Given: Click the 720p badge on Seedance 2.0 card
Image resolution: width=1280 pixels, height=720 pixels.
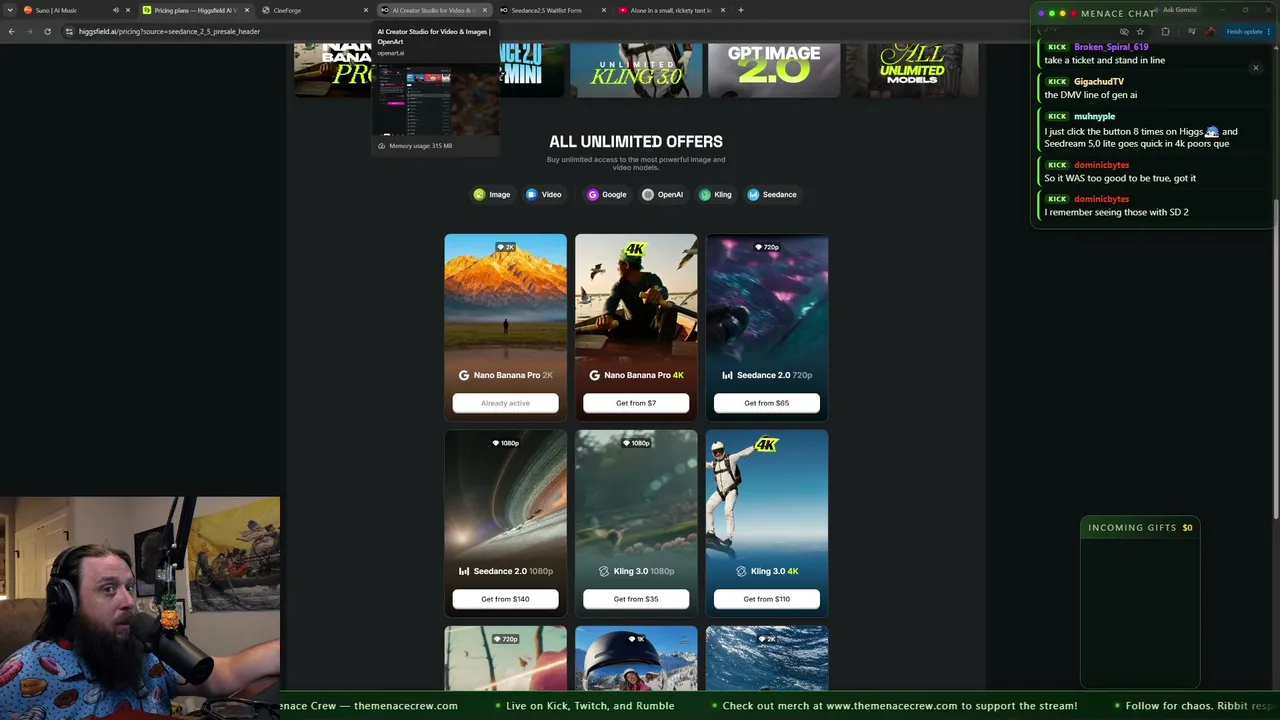Looking at the screenshot, I should 767,247.
